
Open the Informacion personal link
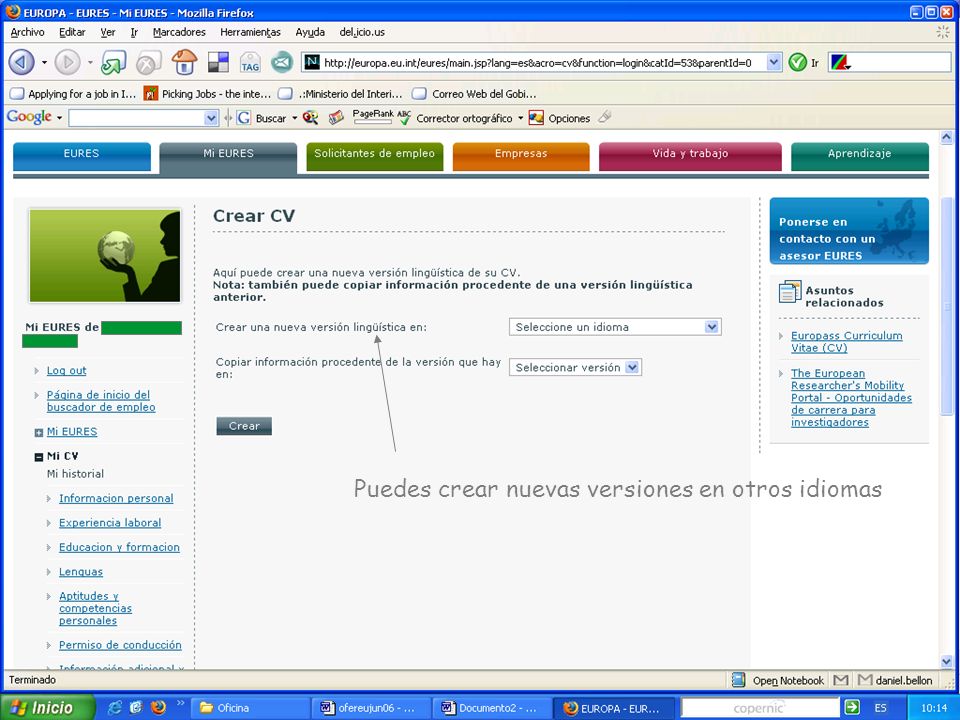(x=116, y=498)
